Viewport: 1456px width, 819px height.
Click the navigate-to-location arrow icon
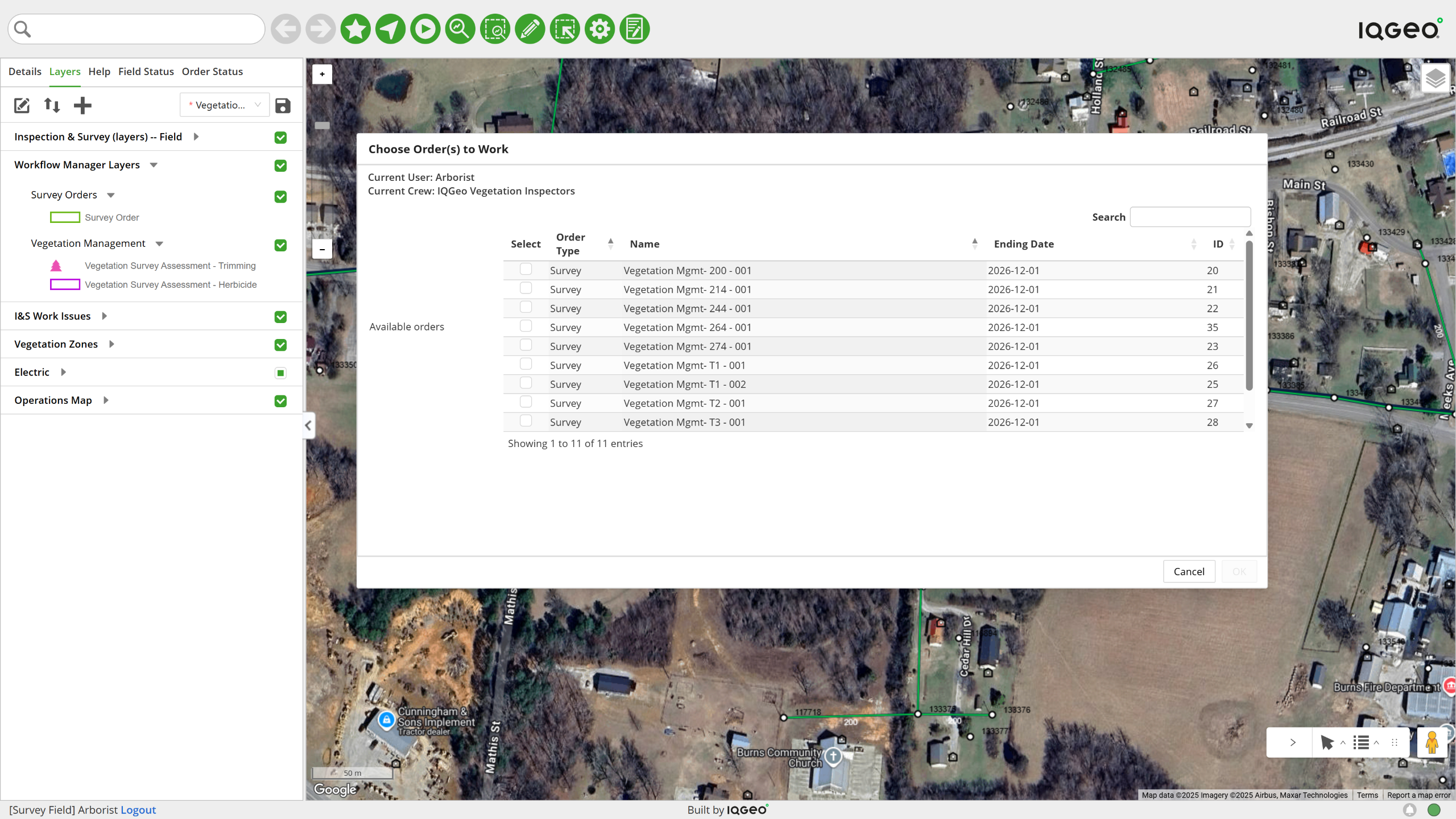390,29
